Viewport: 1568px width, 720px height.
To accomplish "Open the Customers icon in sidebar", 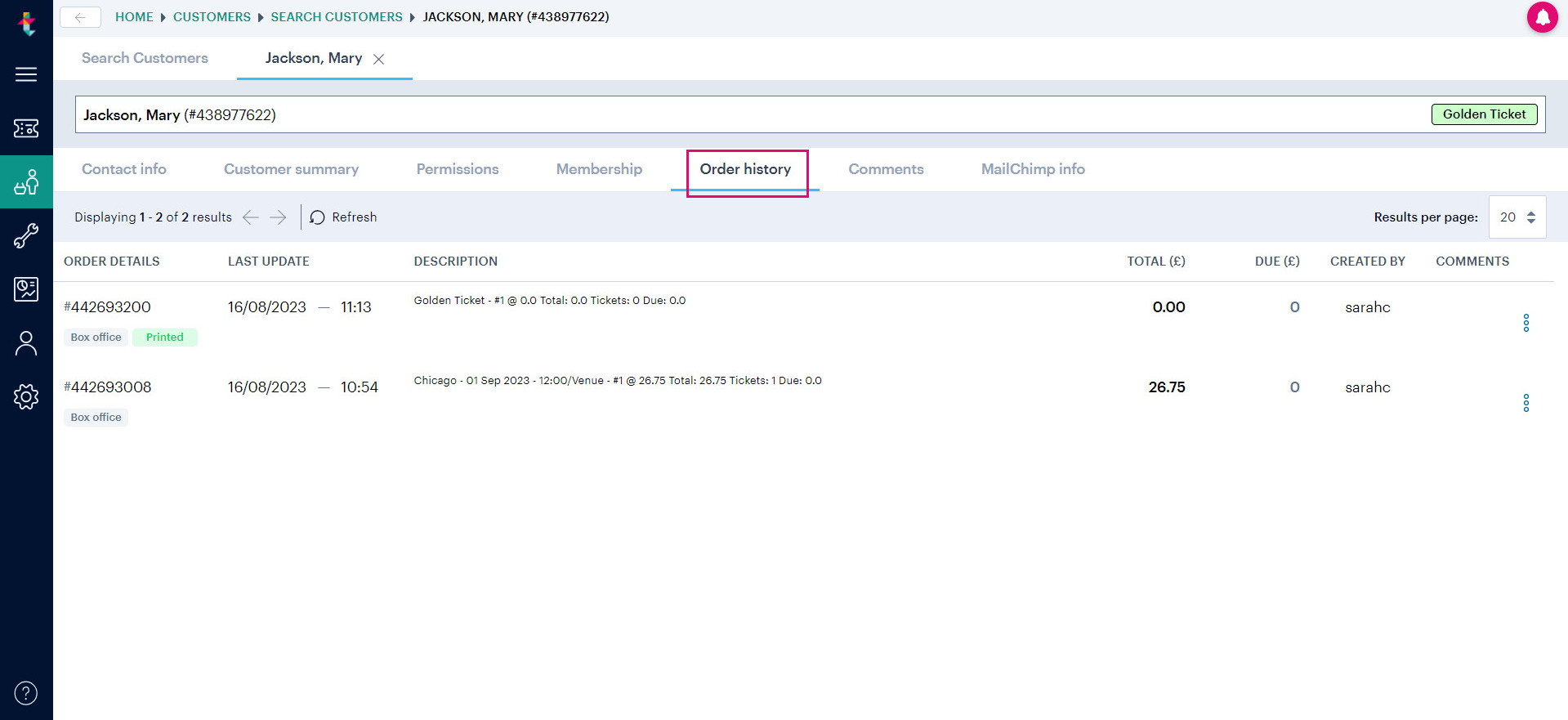I will click(26, 181).
